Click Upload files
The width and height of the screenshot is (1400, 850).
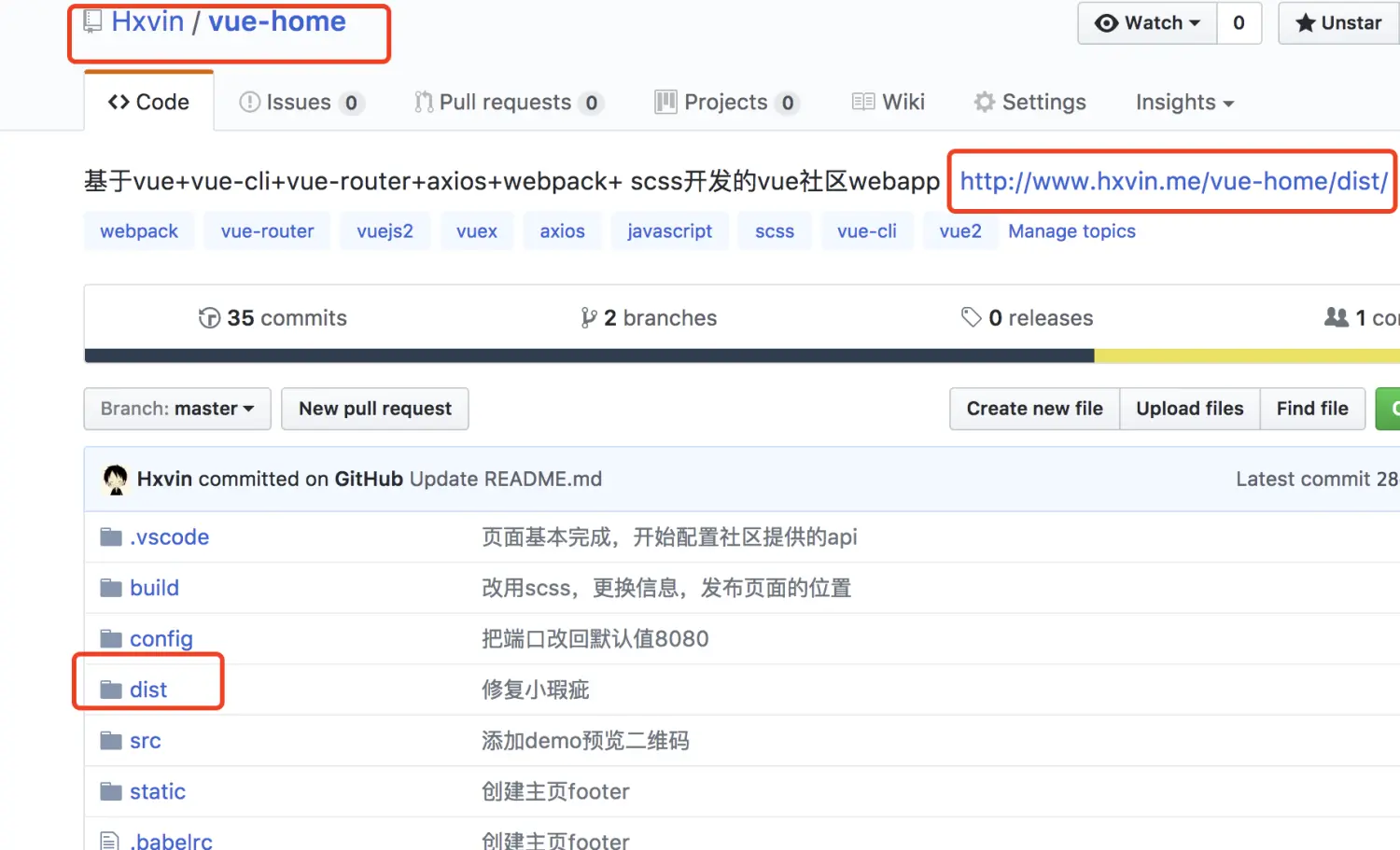pyautogui.click(x=1190, y=409)
